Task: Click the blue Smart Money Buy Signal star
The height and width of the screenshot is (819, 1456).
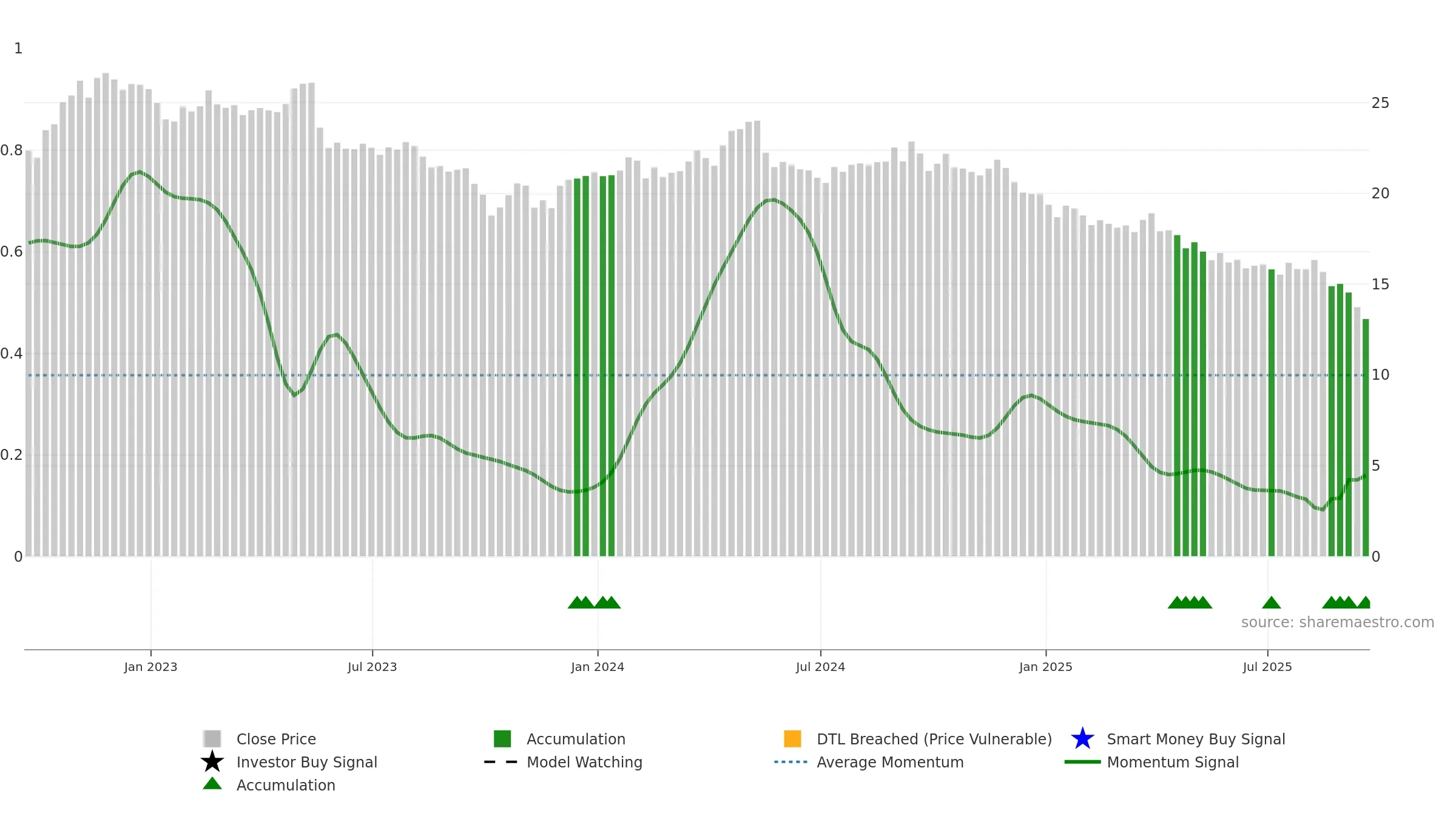Action: click(x=1082, y=738)
